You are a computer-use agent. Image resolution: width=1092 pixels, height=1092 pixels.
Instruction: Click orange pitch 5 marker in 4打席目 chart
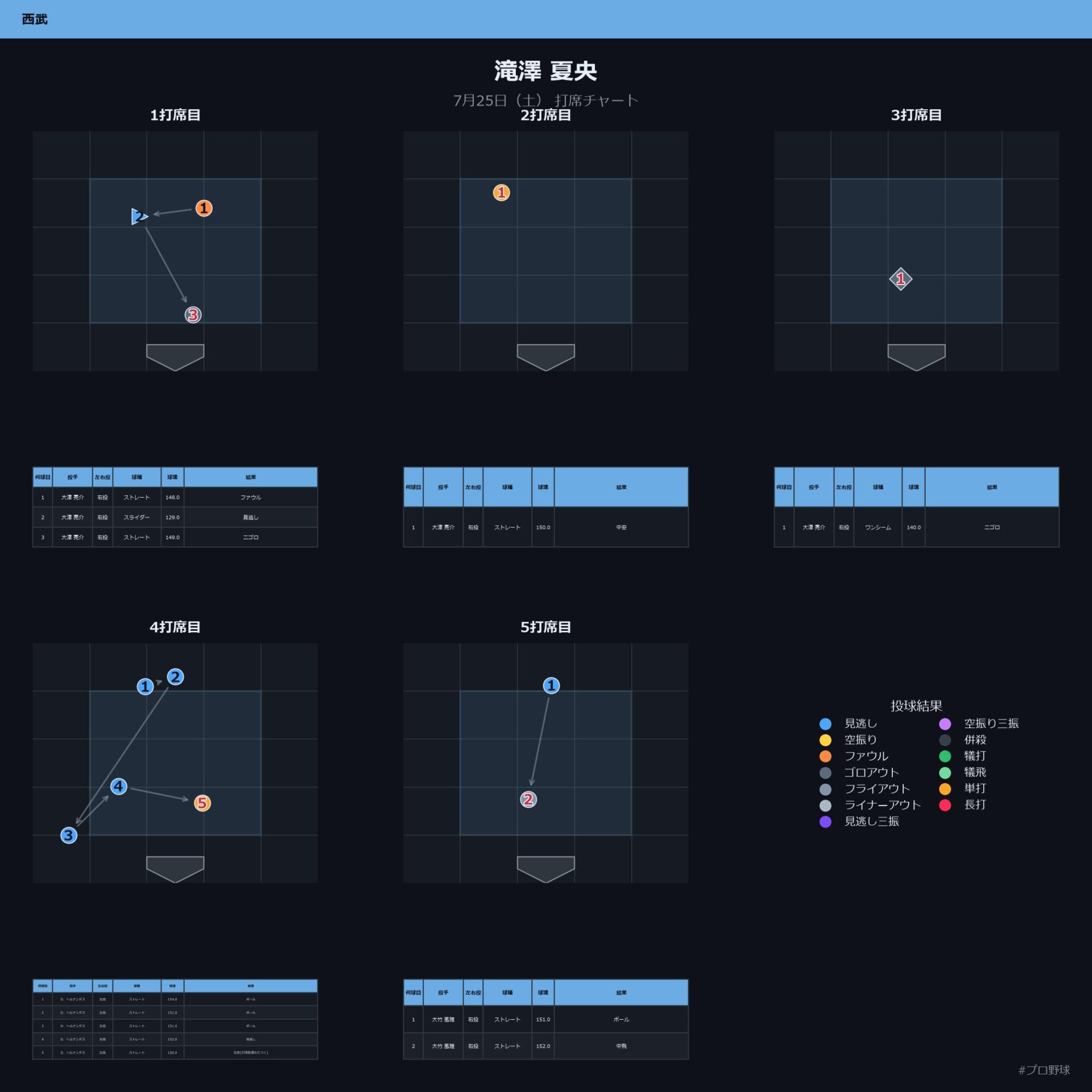[x=202, y=803]
